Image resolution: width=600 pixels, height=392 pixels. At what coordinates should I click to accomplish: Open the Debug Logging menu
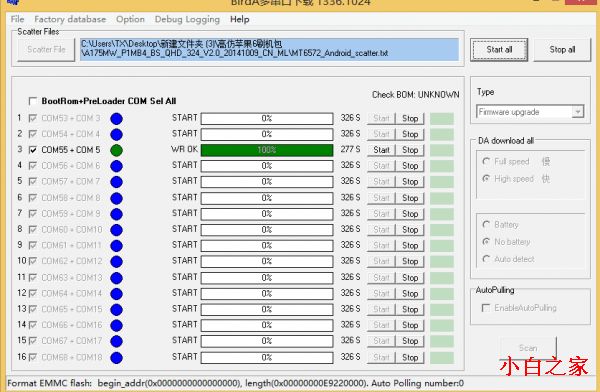pyautogui.click(x=187, y=19)
